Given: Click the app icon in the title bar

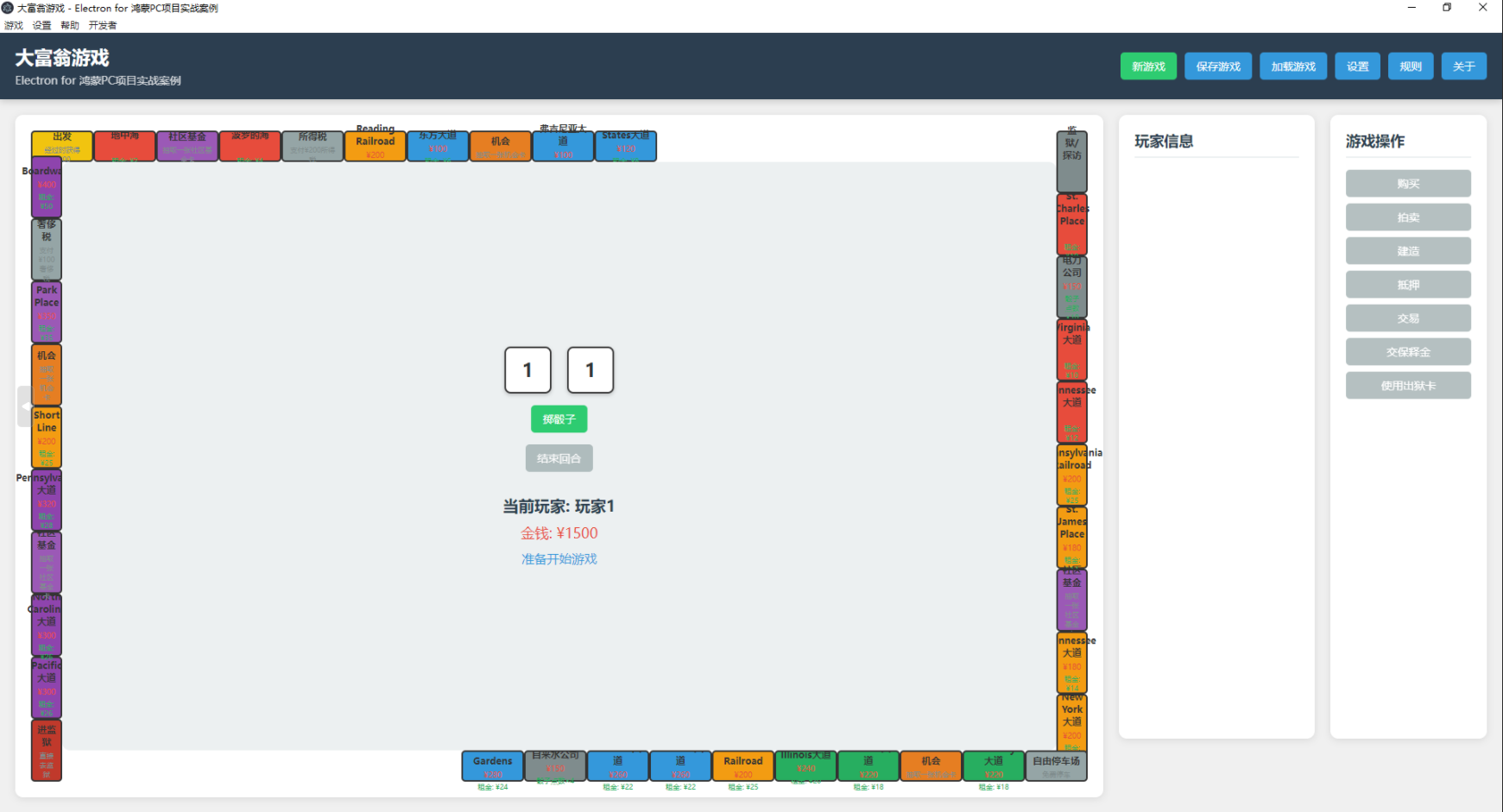Looking at the screenshot, I should [x=8, y=8].
